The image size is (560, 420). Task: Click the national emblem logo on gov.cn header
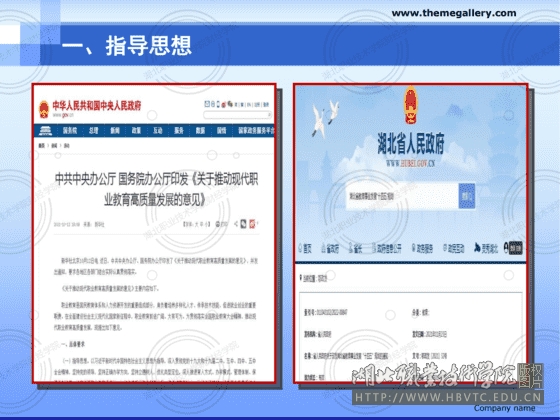coord(44,109)
